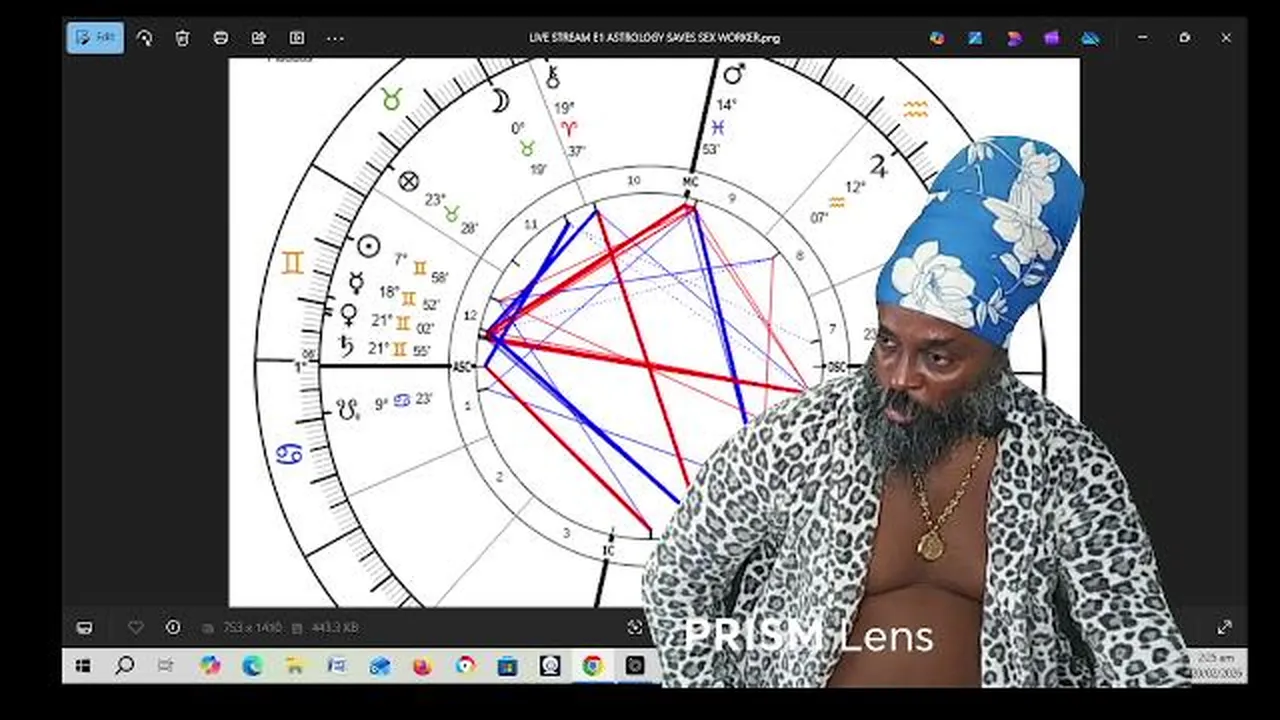Click the slideshow icon beside the share icon
The image size is (1280, 720).
pos(297,38)
